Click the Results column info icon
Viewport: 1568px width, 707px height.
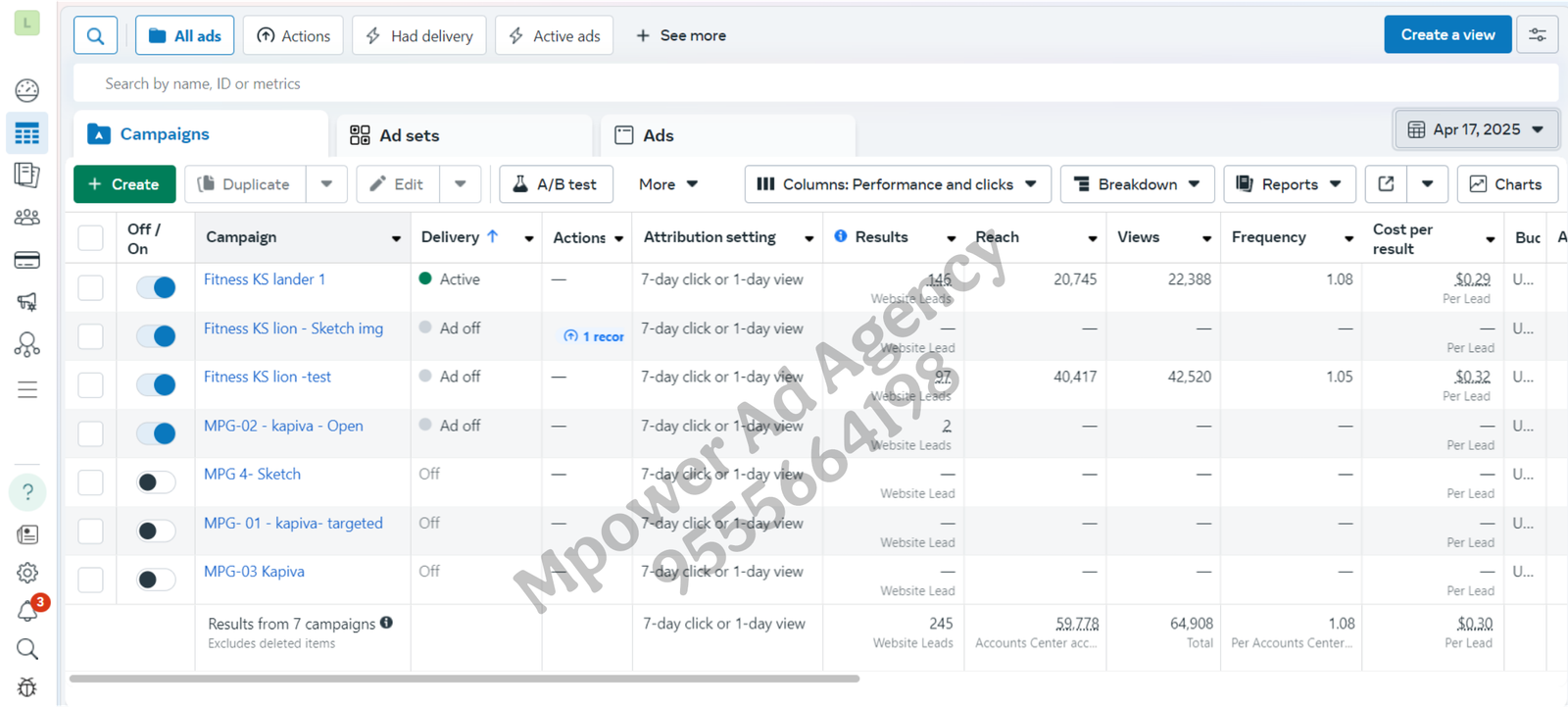pos(841,236)
